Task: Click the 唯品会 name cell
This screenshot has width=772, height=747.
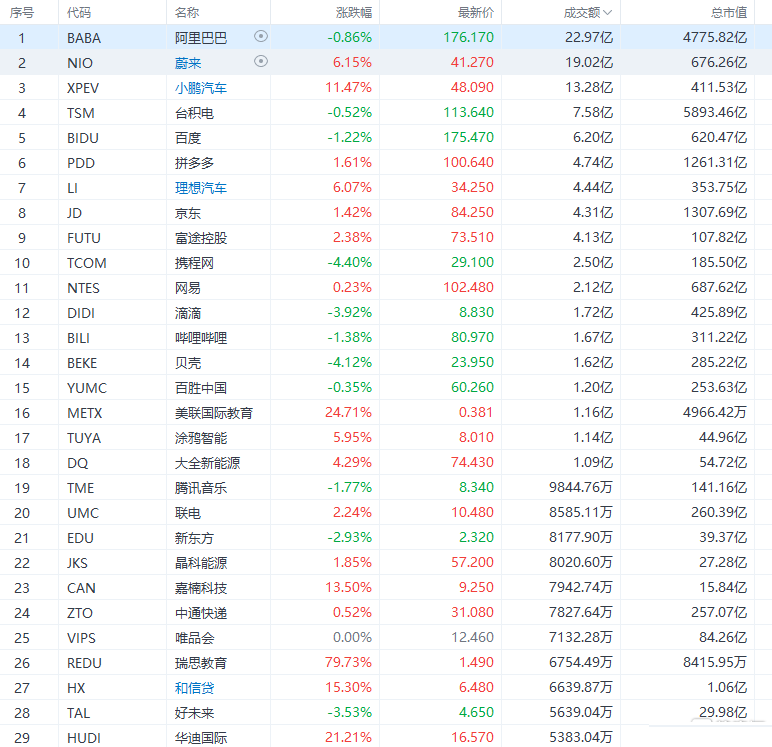Action: tap(194, 638)
